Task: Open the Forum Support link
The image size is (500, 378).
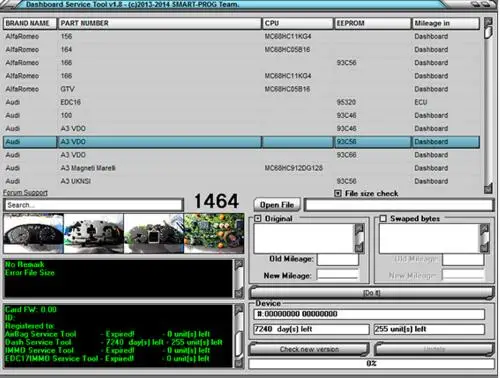Action: 25,193
